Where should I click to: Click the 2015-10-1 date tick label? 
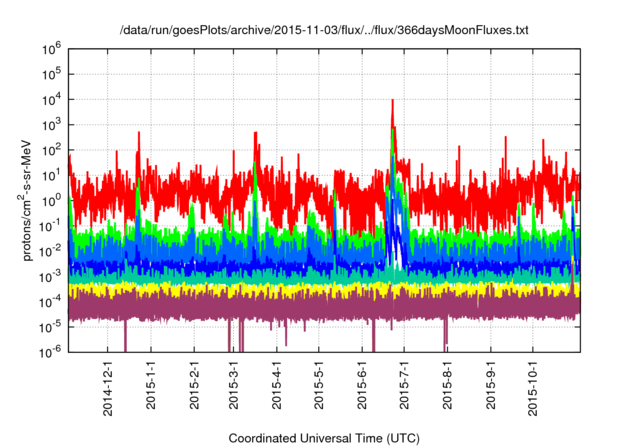[x=533, y=389]
